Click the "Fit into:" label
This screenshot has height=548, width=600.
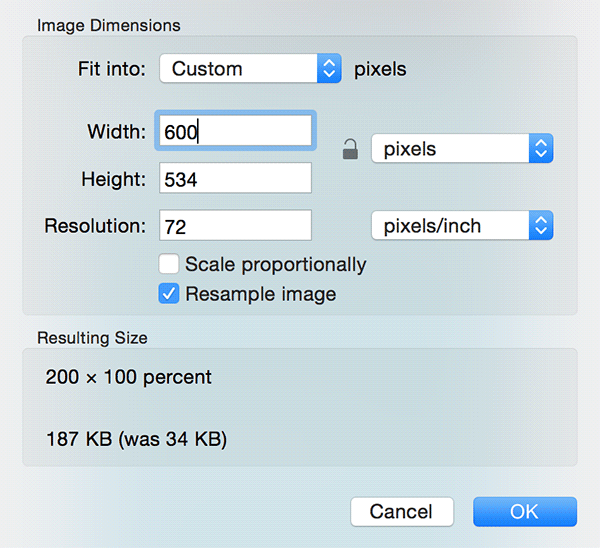[112, 69]
